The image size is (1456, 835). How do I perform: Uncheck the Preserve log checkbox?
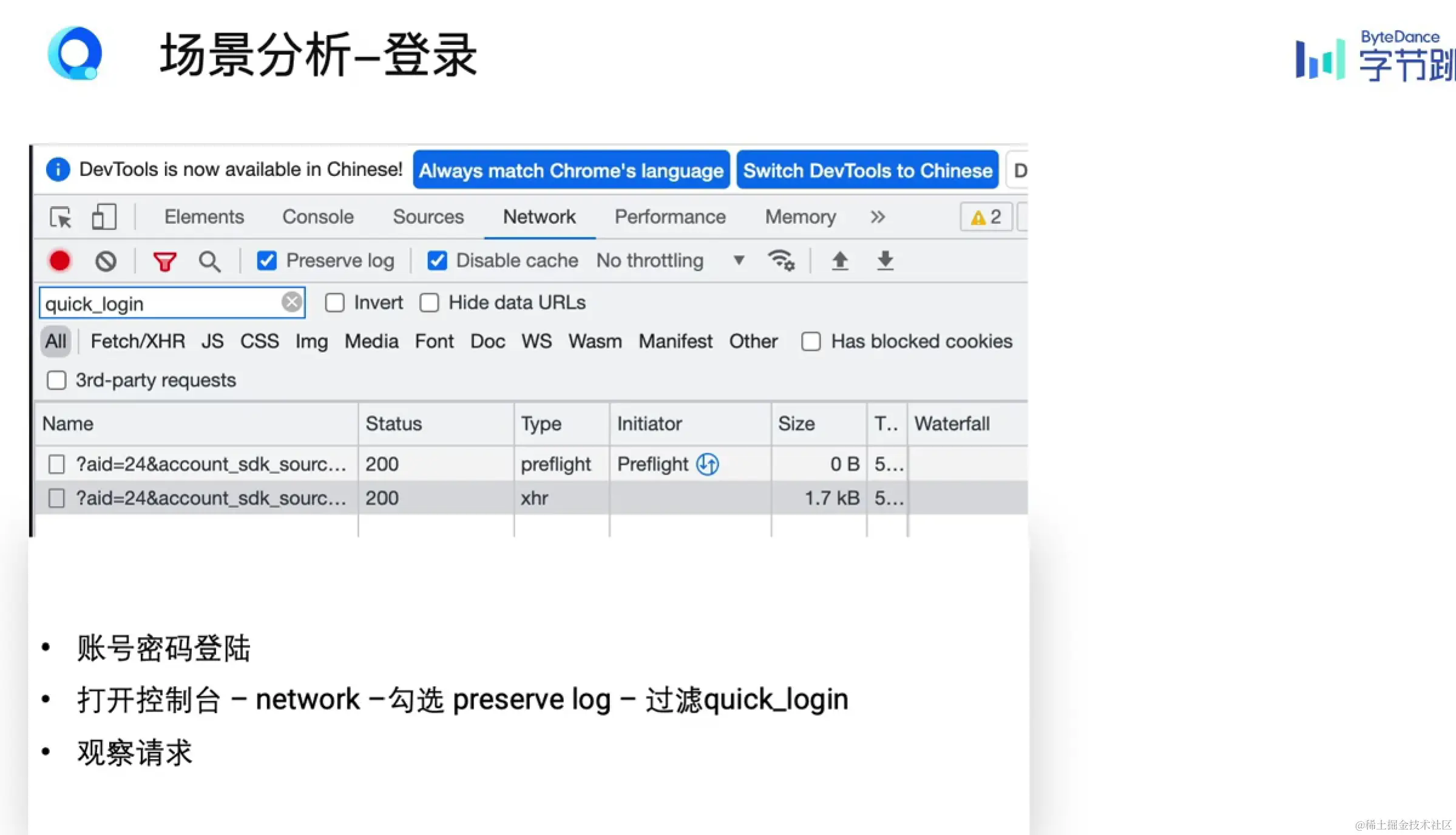point(267,261)
